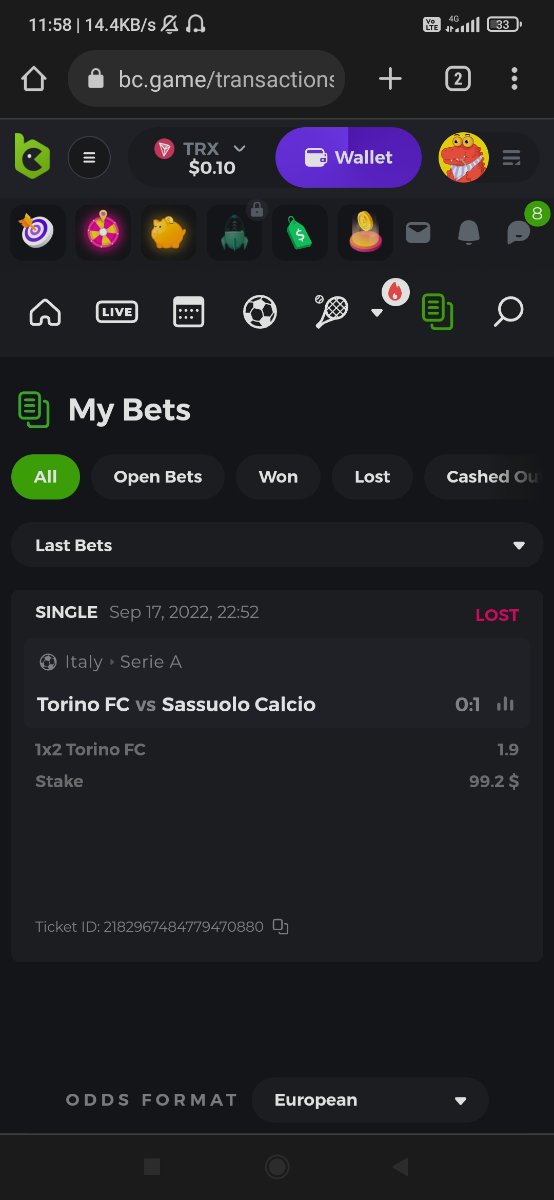Click the pink lucky spin wheel icon
The height and width of the screenshot is (1200, 554).
point(103,232)
